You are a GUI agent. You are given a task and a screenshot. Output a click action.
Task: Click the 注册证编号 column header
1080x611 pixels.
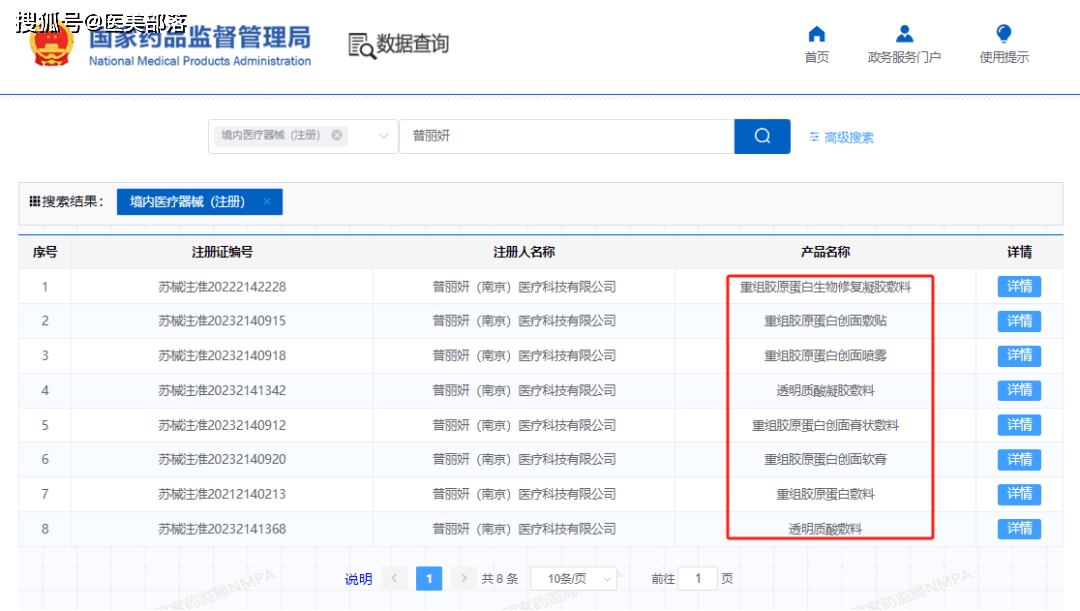(x=222, y=252)
